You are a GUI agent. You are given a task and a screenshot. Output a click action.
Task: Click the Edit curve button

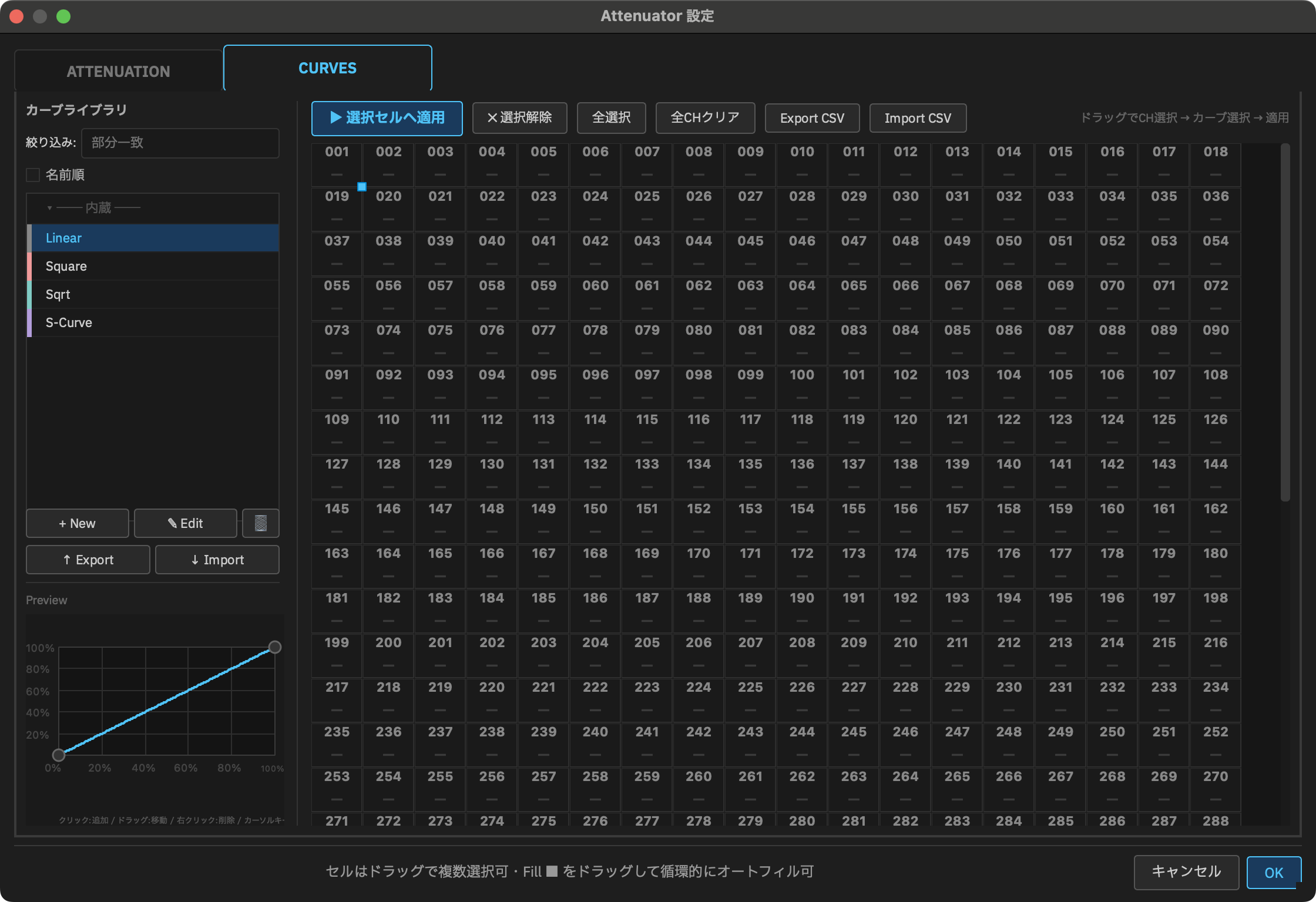point(185,523)
